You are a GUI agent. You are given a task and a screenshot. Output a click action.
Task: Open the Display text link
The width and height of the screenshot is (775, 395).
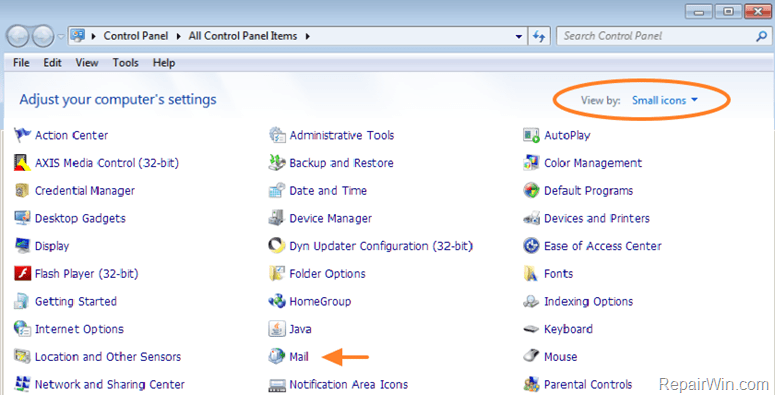[x=52, y=246]
